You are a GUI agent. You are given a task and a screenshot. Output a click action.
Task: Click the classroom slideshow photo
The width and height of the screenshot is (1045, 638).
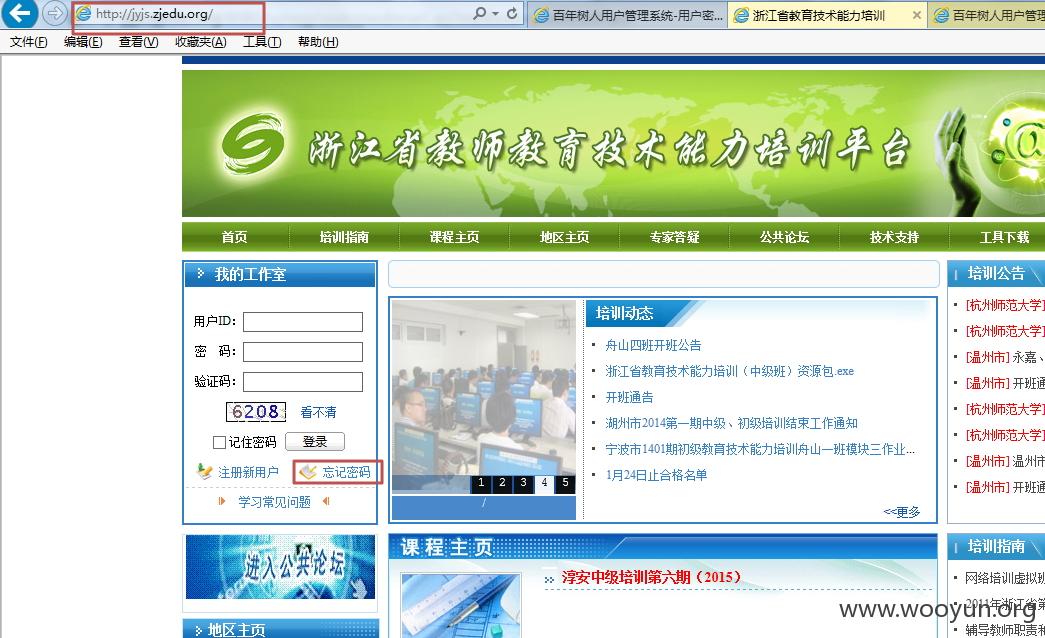click(484, 387)
